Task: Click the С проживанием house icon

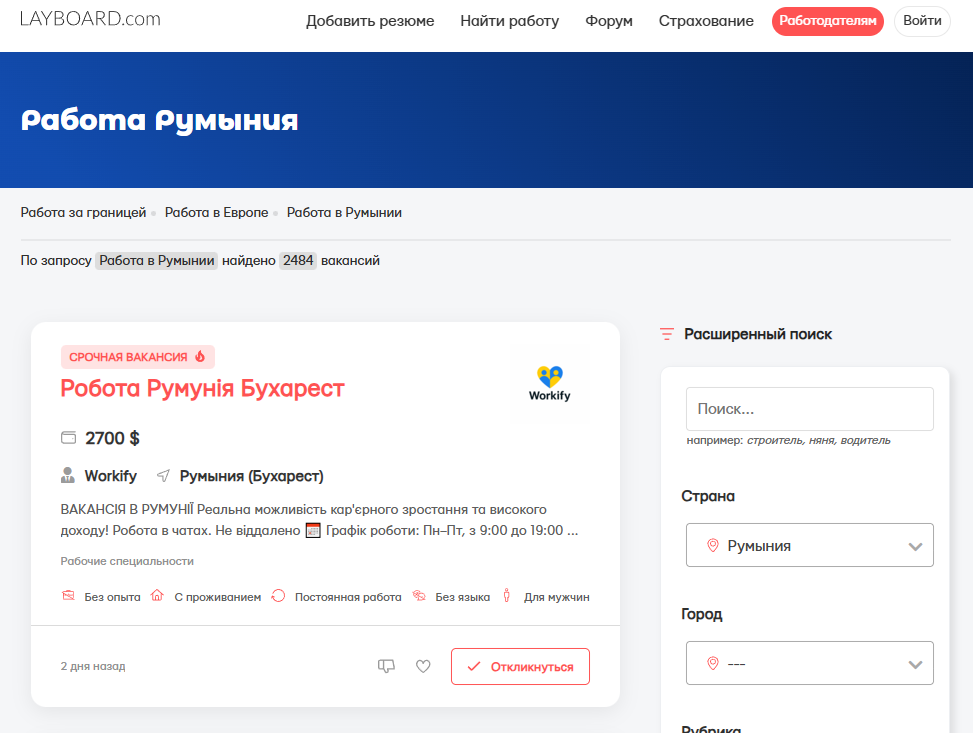Action: pos(157,596)
